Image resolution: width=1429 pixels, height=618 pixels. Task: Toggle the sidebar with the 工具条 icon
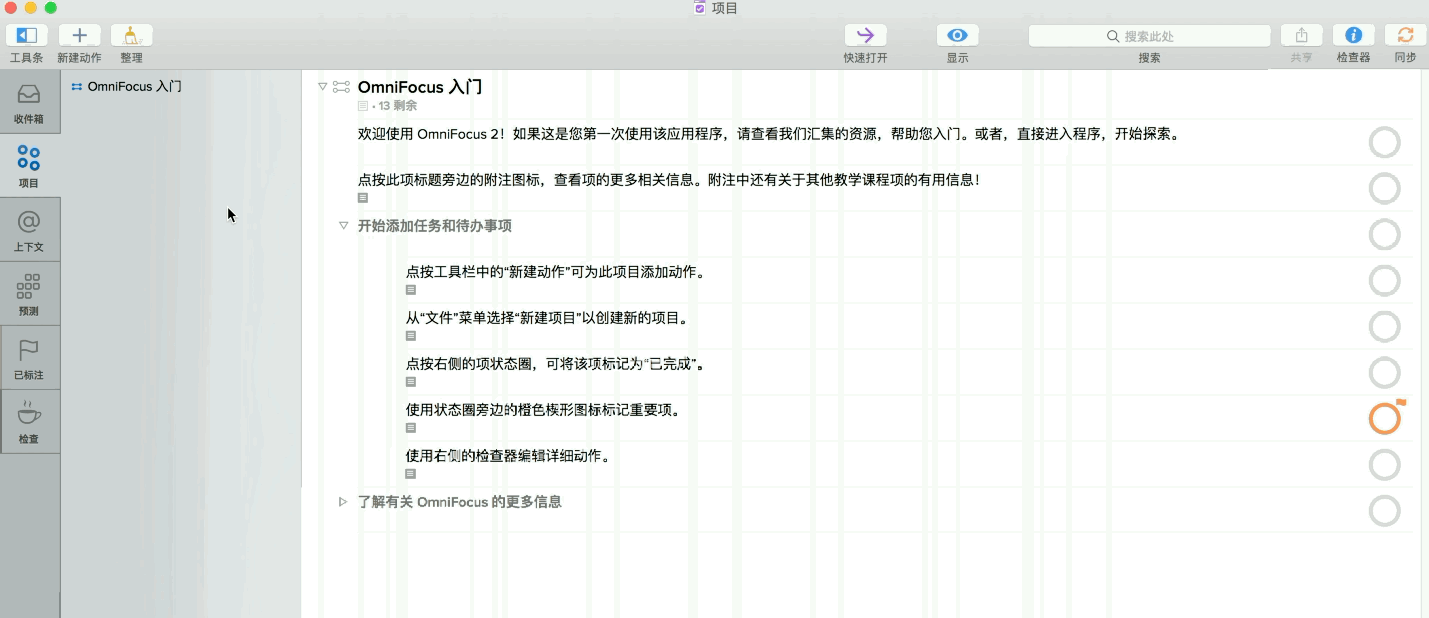(27, 35)
